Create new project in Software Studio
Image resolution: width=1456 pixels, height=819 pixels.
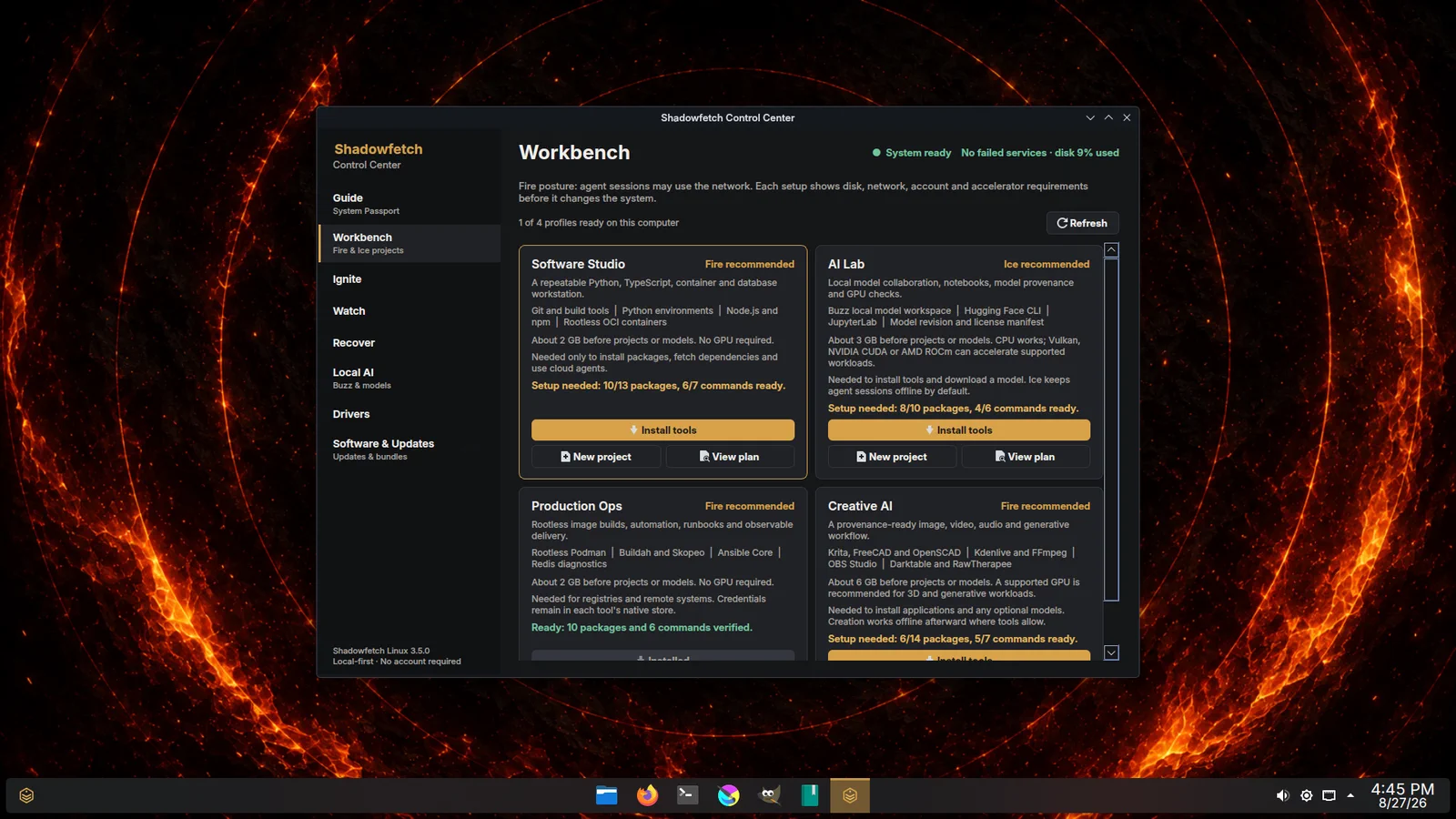tap(596, 457)
